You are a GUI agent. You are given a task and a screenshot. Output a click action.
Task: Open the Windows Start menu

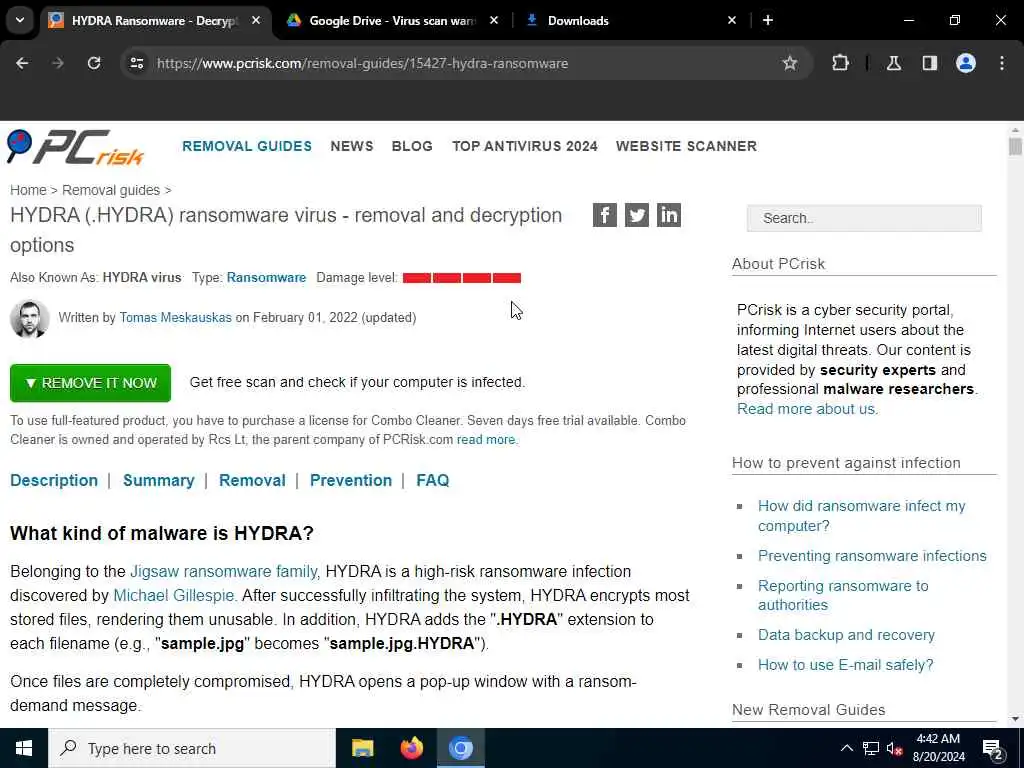point(24,748)
